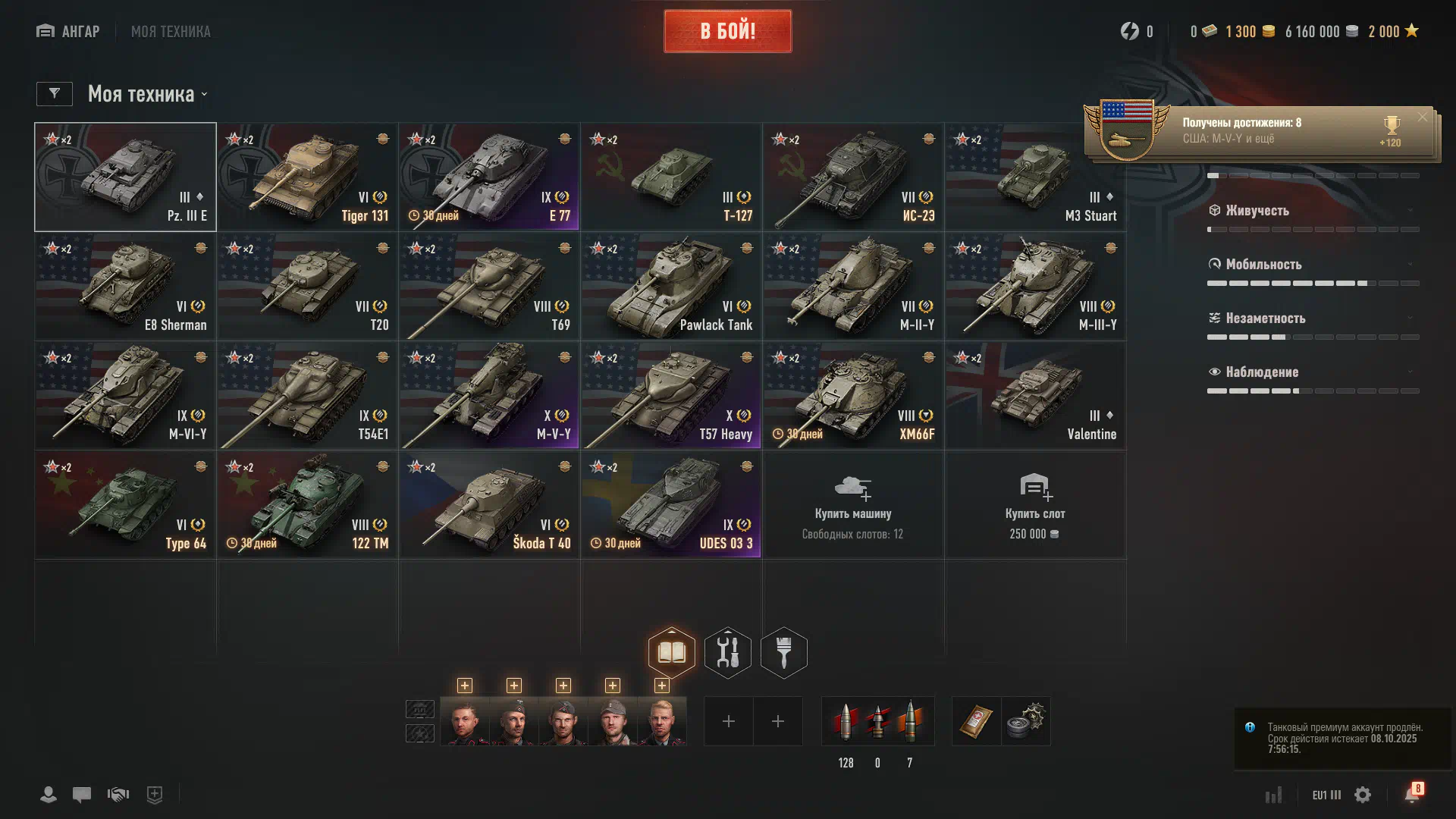Viewport: 1456px width, 819px height.
Task: Select the Tiger 131 tank thumbnail
Action: [308, 177]
